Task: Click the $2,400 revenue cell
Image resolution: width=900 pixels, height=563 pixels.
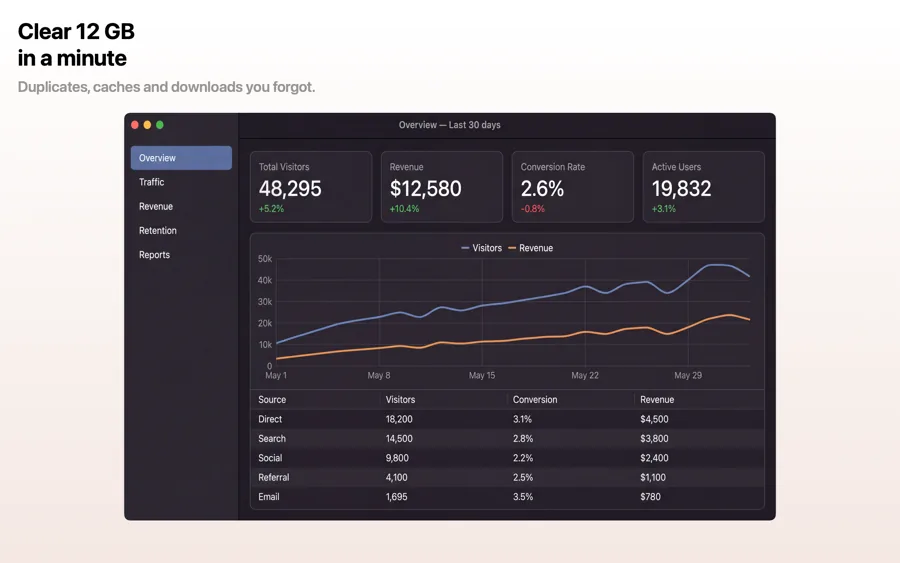Action: click(654, 458)
